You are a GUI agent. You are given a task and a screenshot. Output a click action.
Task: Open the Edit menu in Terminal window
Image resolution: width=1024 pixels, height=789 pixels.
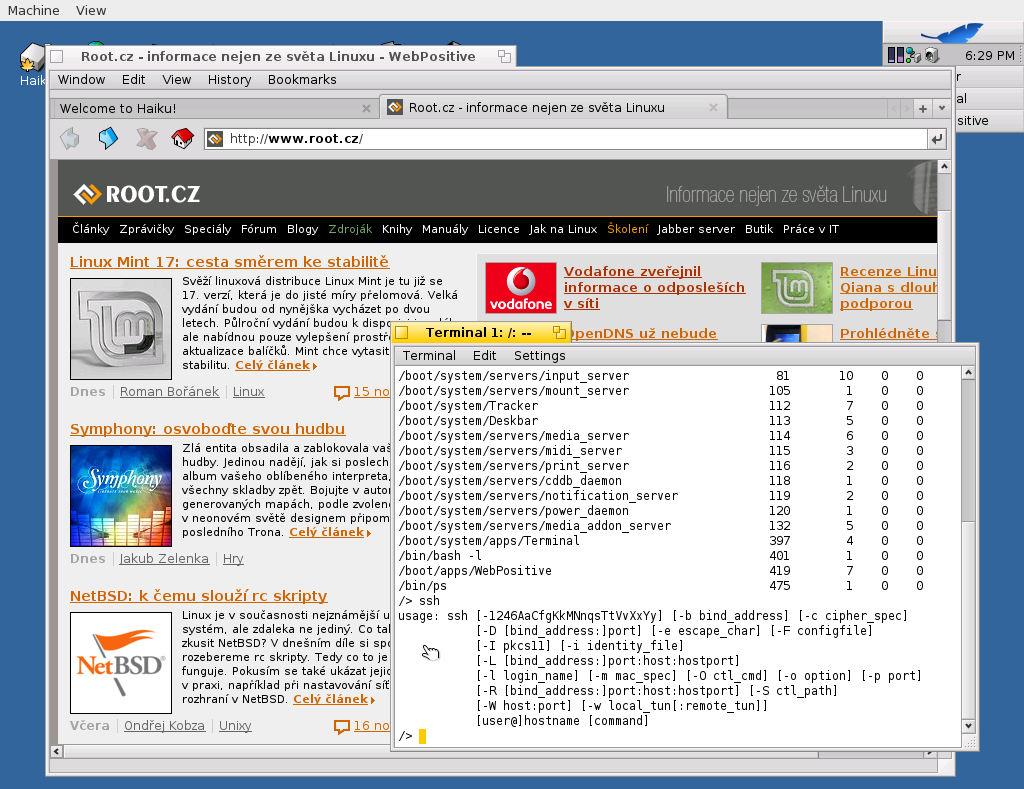484,355
